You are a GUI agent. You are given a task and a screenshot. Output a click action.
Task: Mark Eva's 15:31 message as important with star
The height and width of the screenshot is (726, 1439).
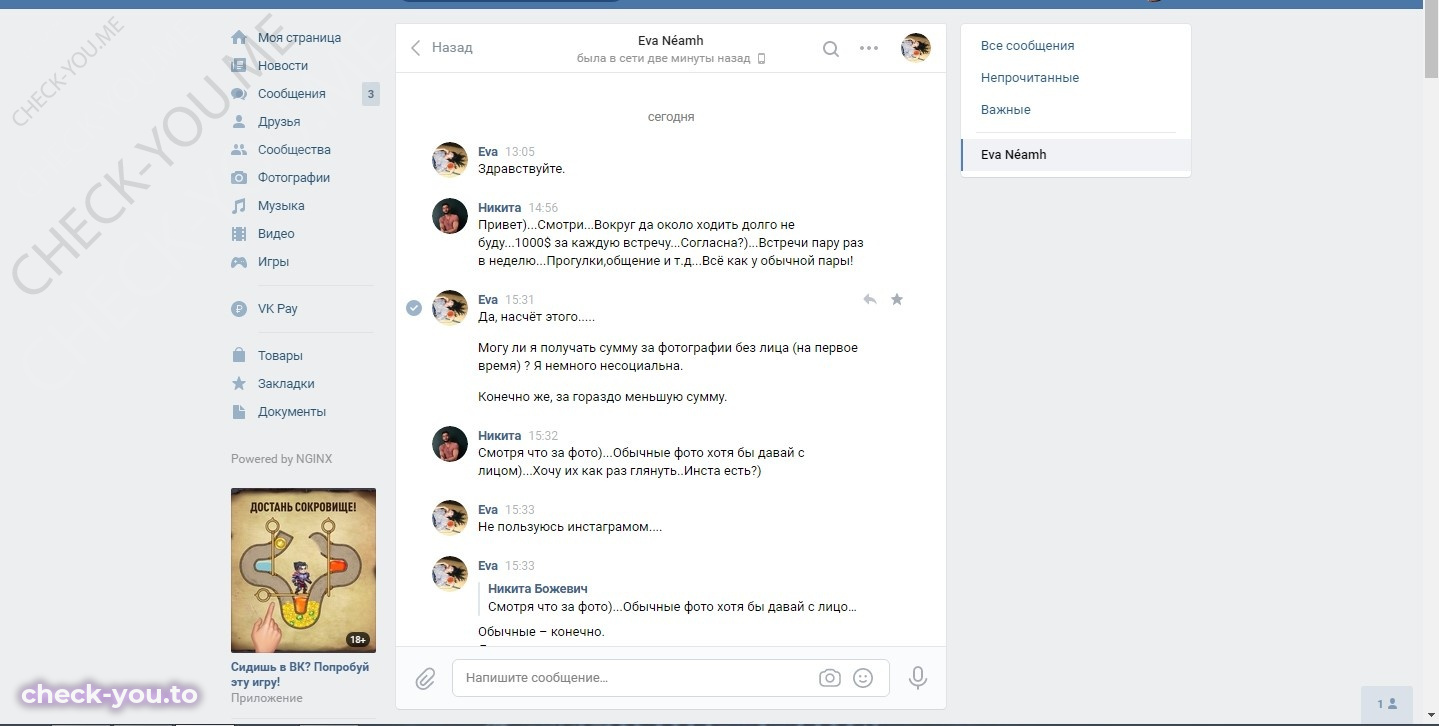coord(897,299)
